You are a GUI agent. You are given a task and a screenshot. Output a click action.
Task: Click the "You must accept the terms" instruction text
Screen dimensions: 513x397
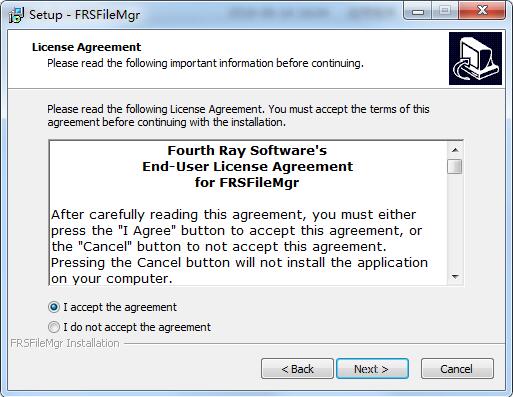pyautogui.click(x=349, y=109)
